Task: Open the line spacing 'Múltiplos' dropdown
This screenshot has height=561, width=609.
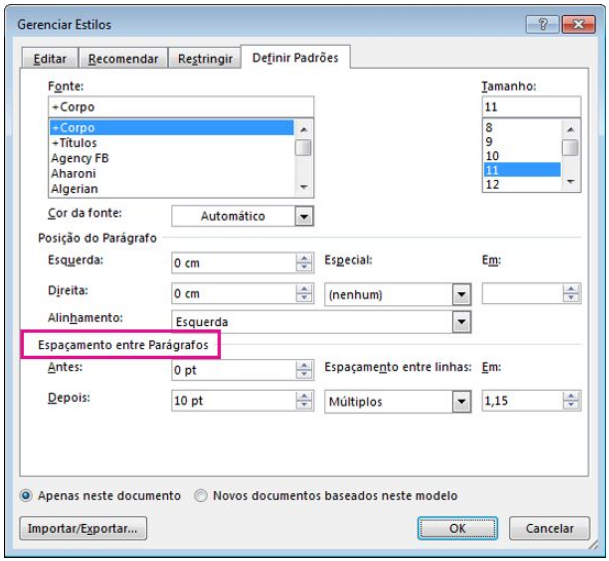Action: pos(461,402)
